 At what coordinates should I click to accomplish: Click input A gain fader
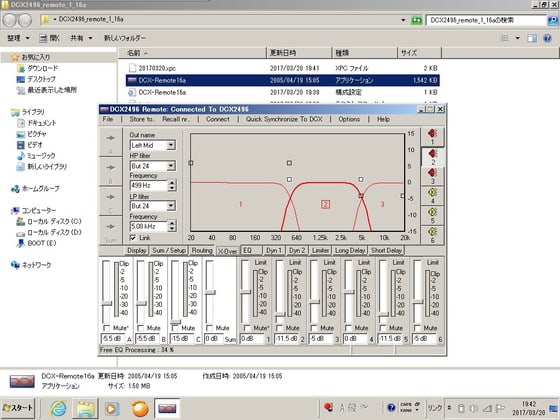[x=106, y=303]
